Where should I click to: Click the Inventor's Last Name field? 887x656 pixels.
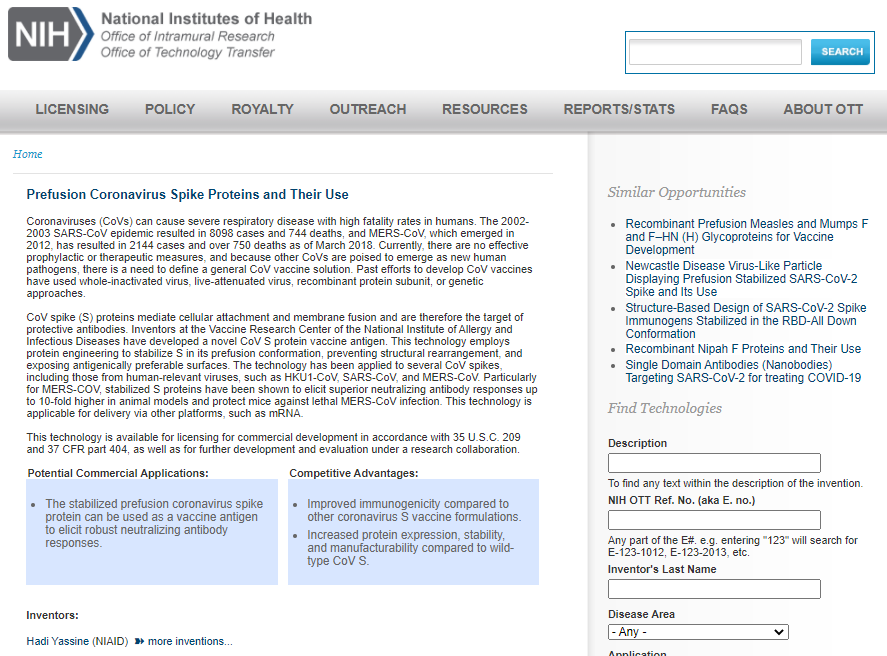(x=714, y=589)
